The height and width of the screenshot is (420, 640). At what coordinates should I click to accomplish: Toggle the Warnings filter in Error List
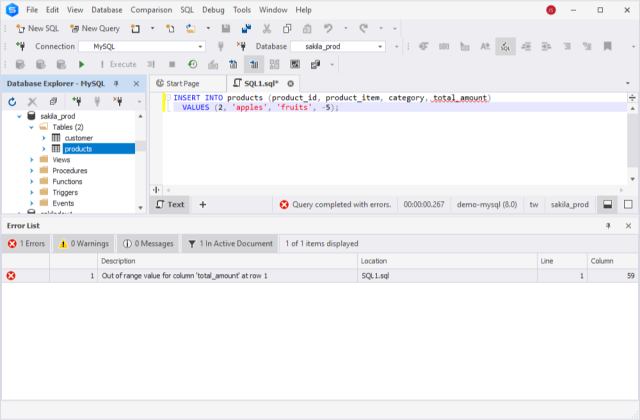tap(83, 243)
